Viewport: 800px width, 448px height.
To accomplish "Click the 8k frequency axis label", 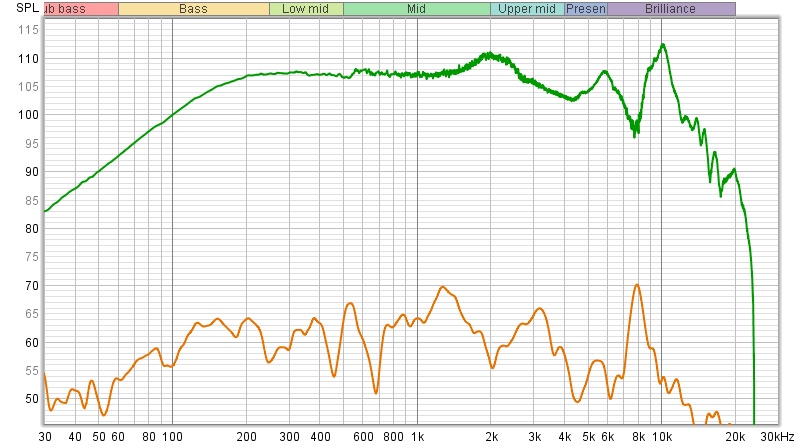I will pyautogui.click(x=639, y=437).
